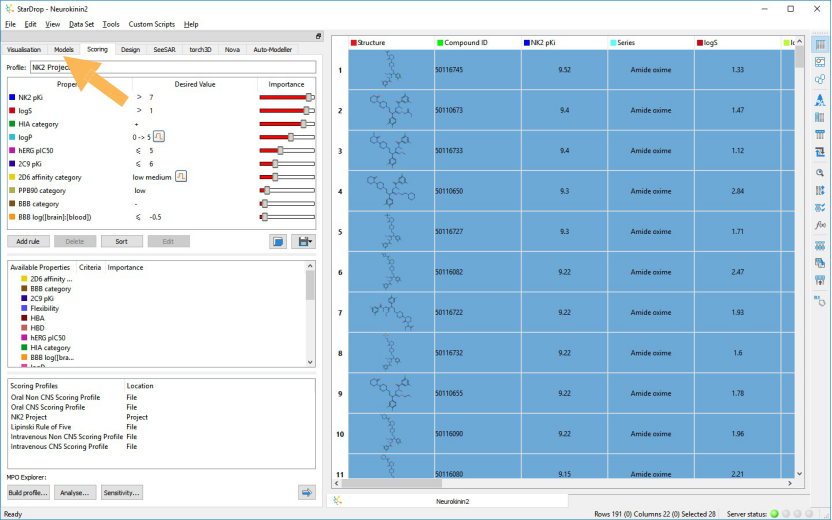This screenshot has height=520, width=832.
Task: Open the Tools menu
Action: (x=111, y=24)
